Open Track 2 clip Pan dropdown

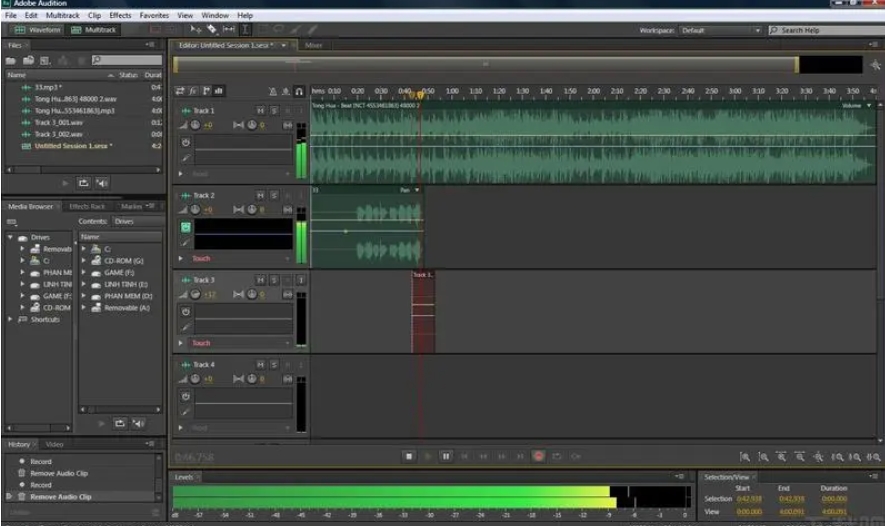417,190
